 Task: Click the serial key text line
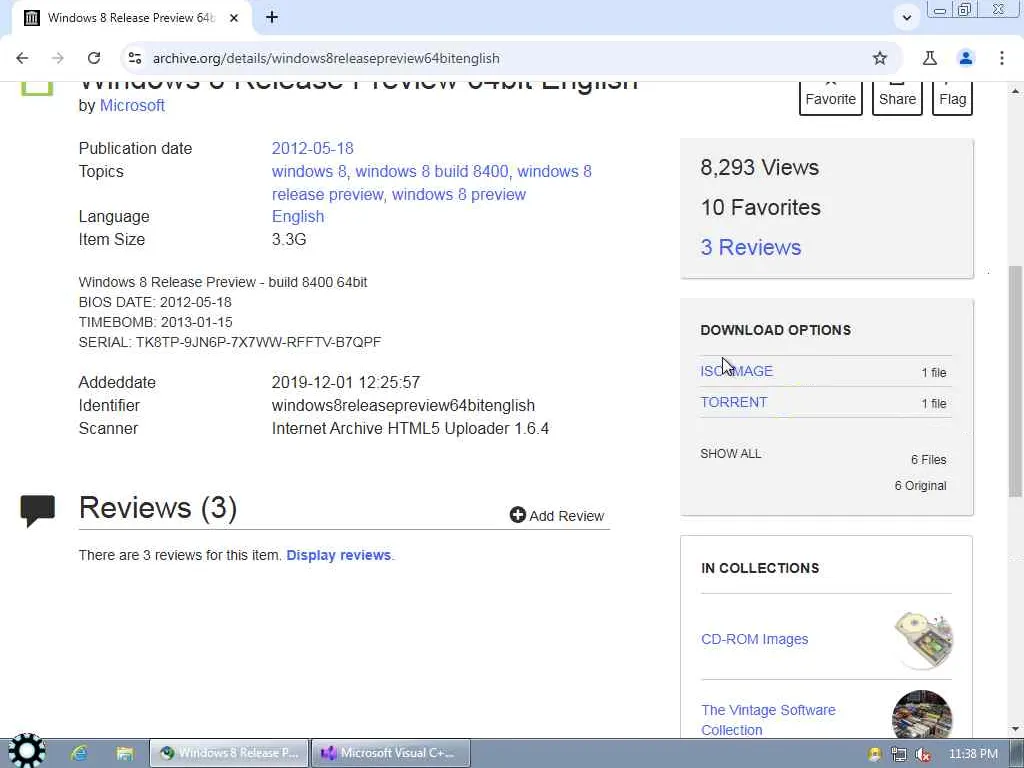click(x=230, y=342)
